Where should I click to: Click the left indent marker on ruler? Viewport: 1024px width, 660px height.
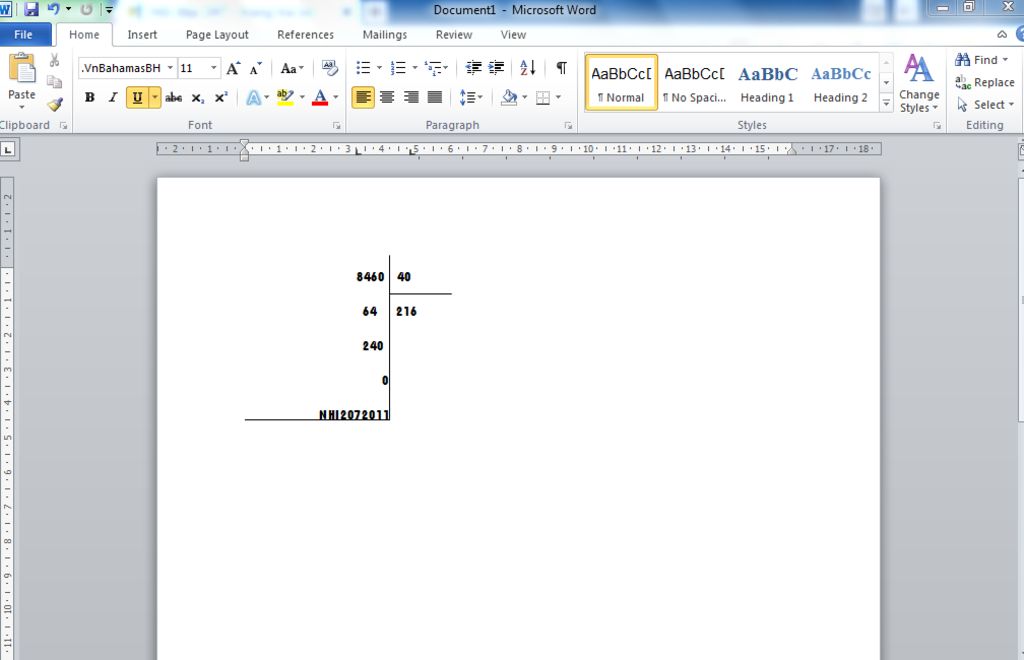[x=244, y=157]
